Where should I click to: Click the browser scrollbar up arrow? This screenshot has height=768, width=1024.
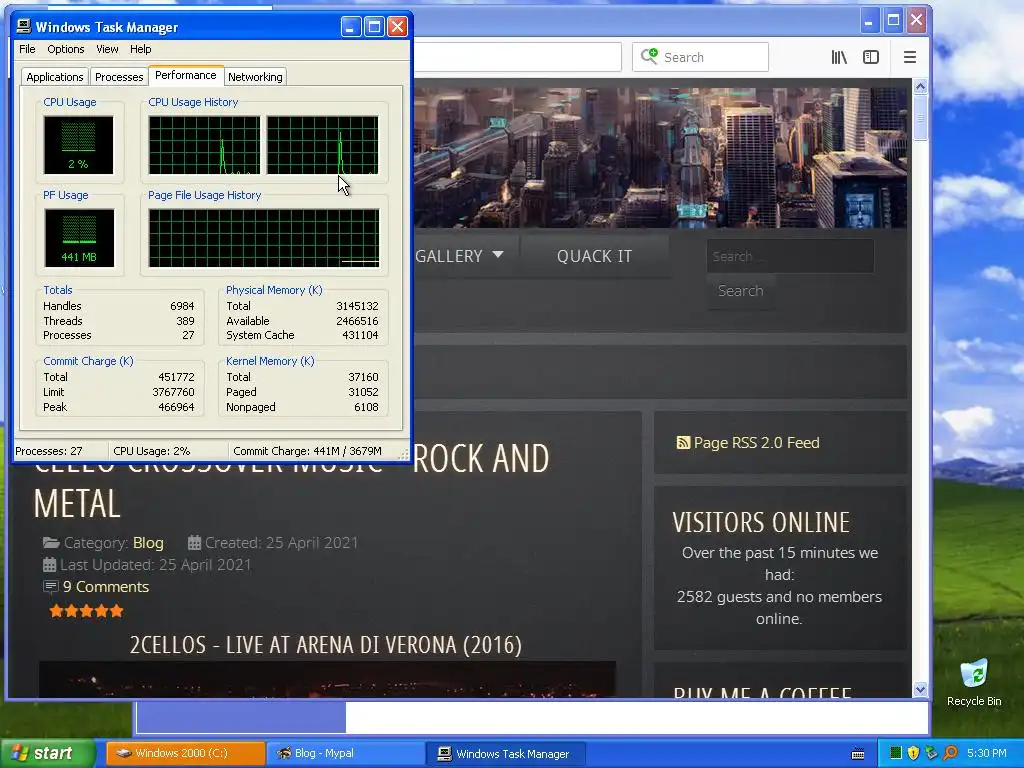coord(920,86)
